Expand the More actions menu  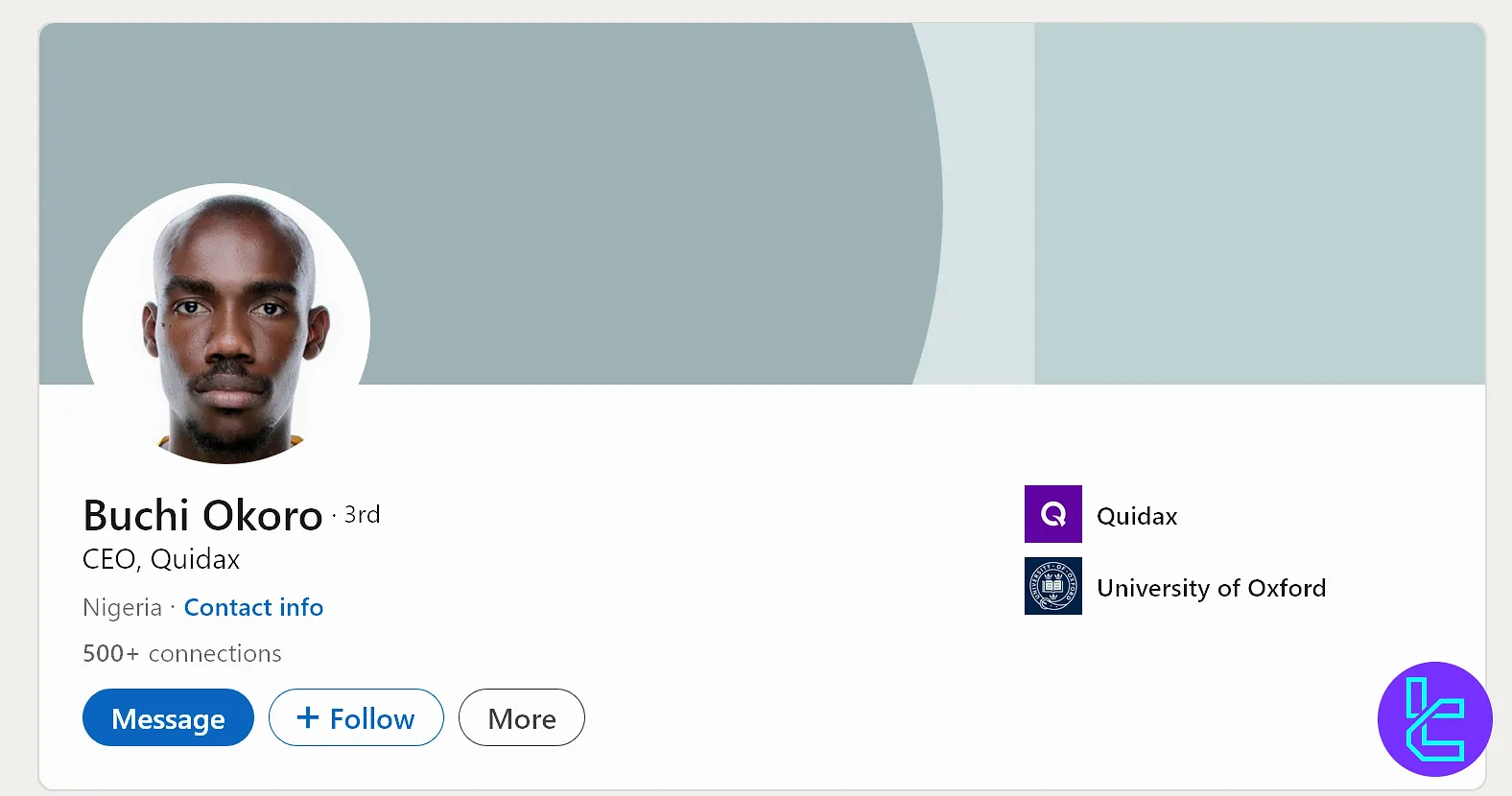tap(521, 718)
